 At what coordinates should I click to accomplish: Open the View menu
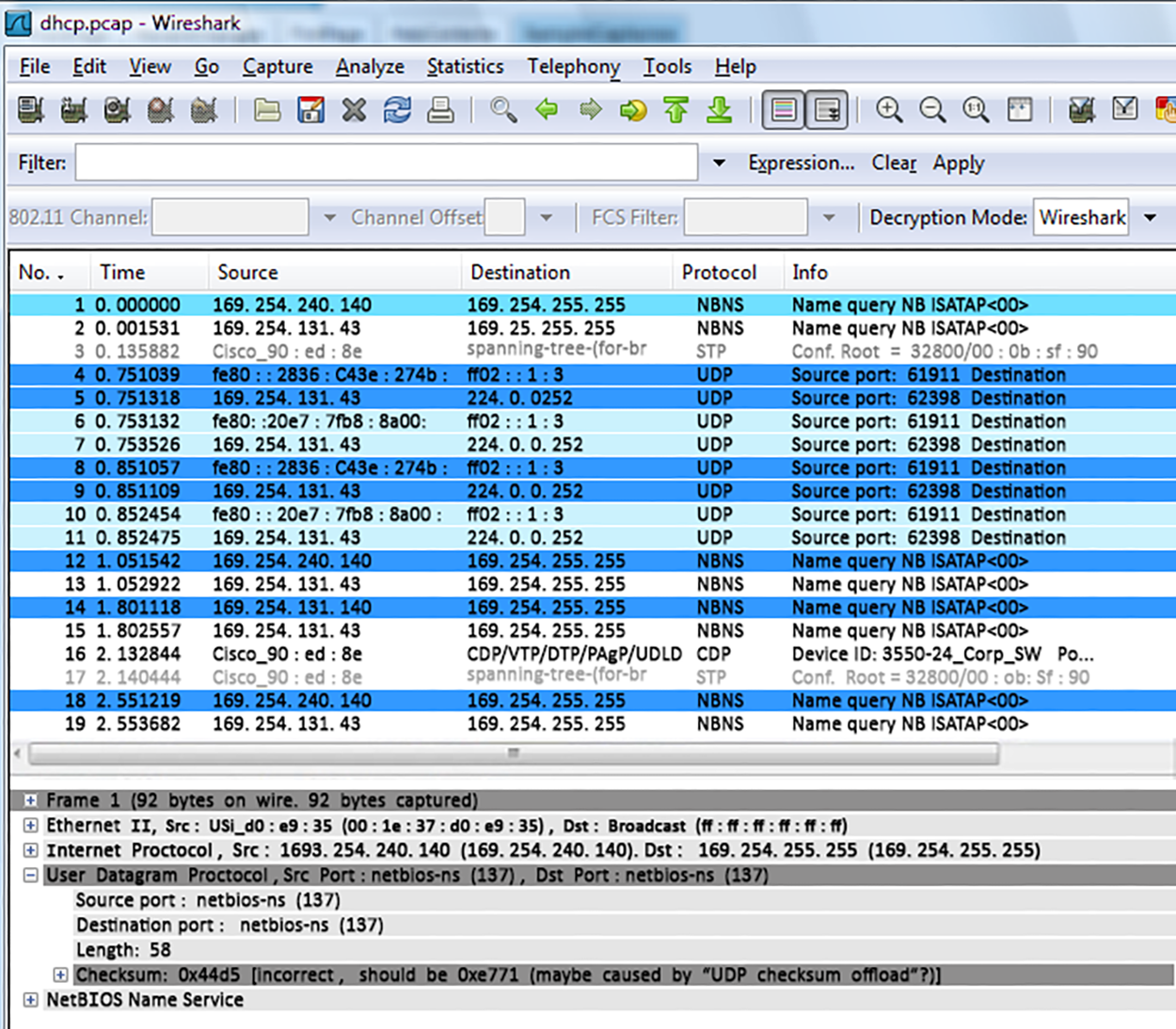click(150, 67)
